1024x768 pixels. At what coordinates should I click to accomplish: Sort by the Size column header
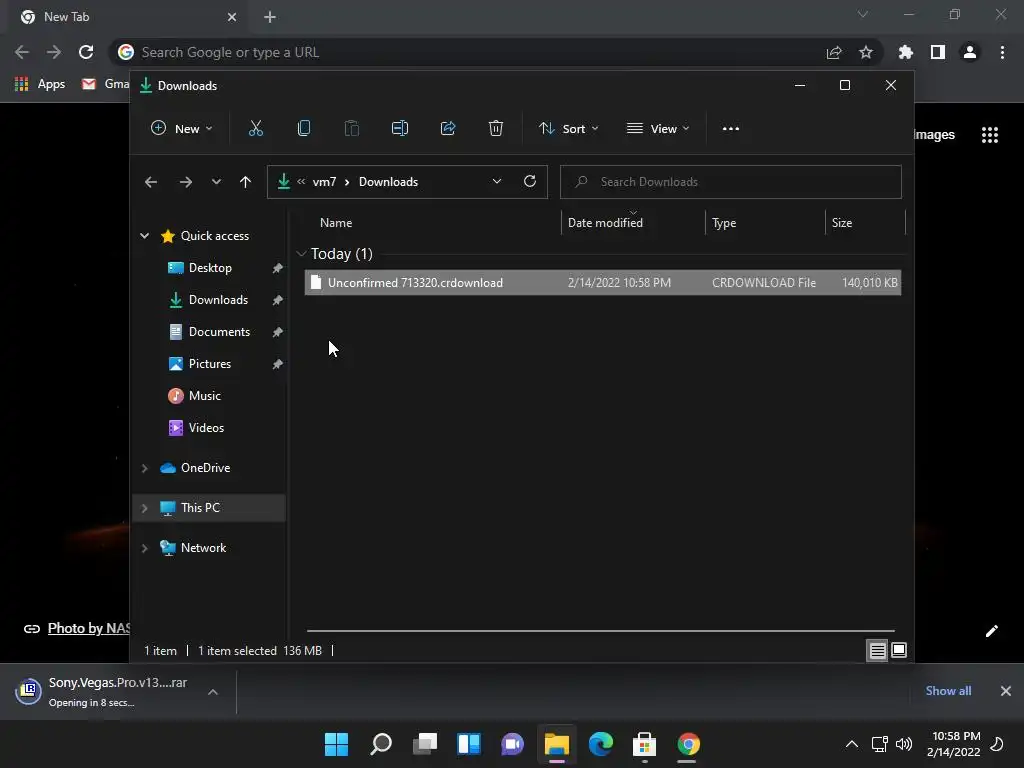pyautogui.click(x=842, y=223)
